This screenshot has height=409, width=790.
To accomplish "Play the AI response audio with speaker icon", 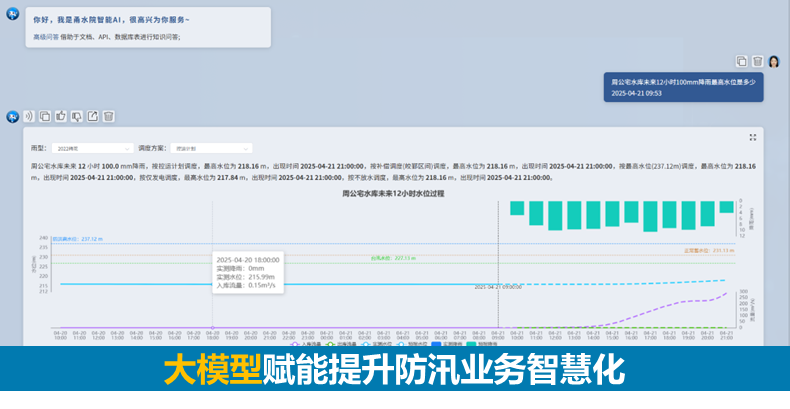I will tap(28, 116).
